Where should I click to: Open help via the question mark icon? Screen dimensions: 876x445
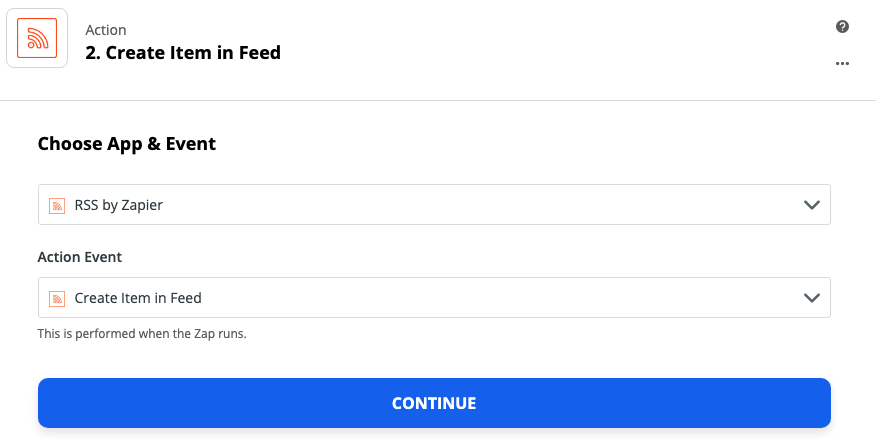pos(842,26)
